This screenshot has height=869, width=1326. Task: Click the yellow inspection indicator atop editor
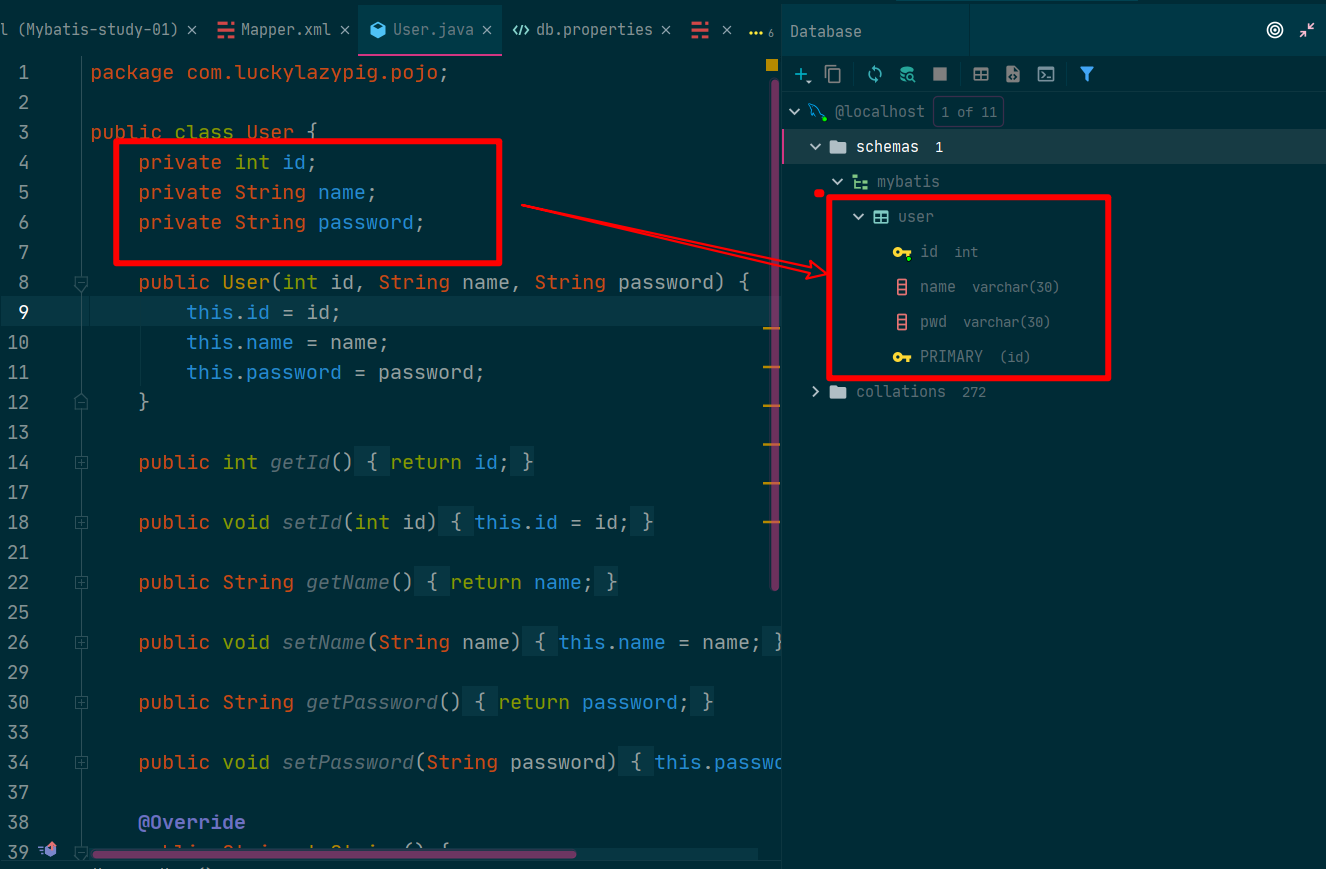(771, 64)
